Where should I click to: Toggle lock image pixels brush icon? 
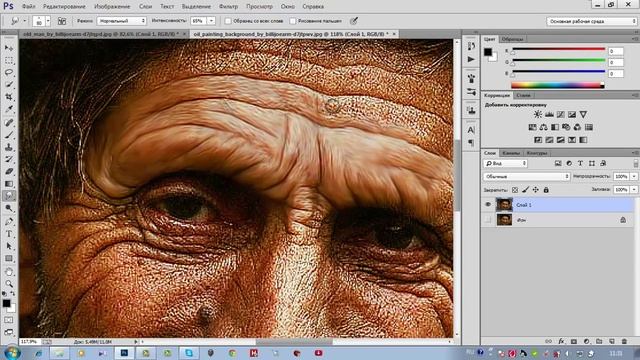pyautogui.click(x=525, y=190)
